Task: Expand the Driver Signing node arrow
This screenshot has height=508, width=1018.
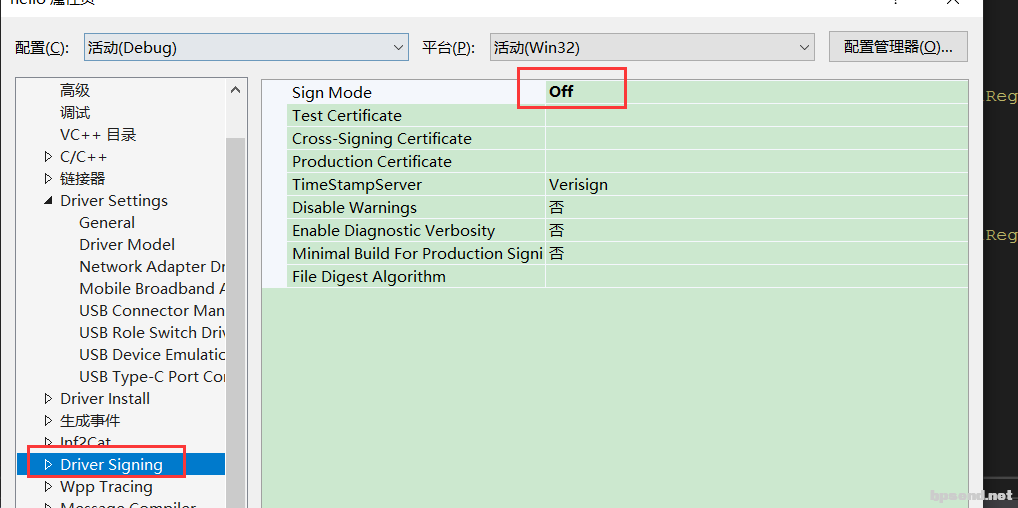Action: tap(48, 464)
